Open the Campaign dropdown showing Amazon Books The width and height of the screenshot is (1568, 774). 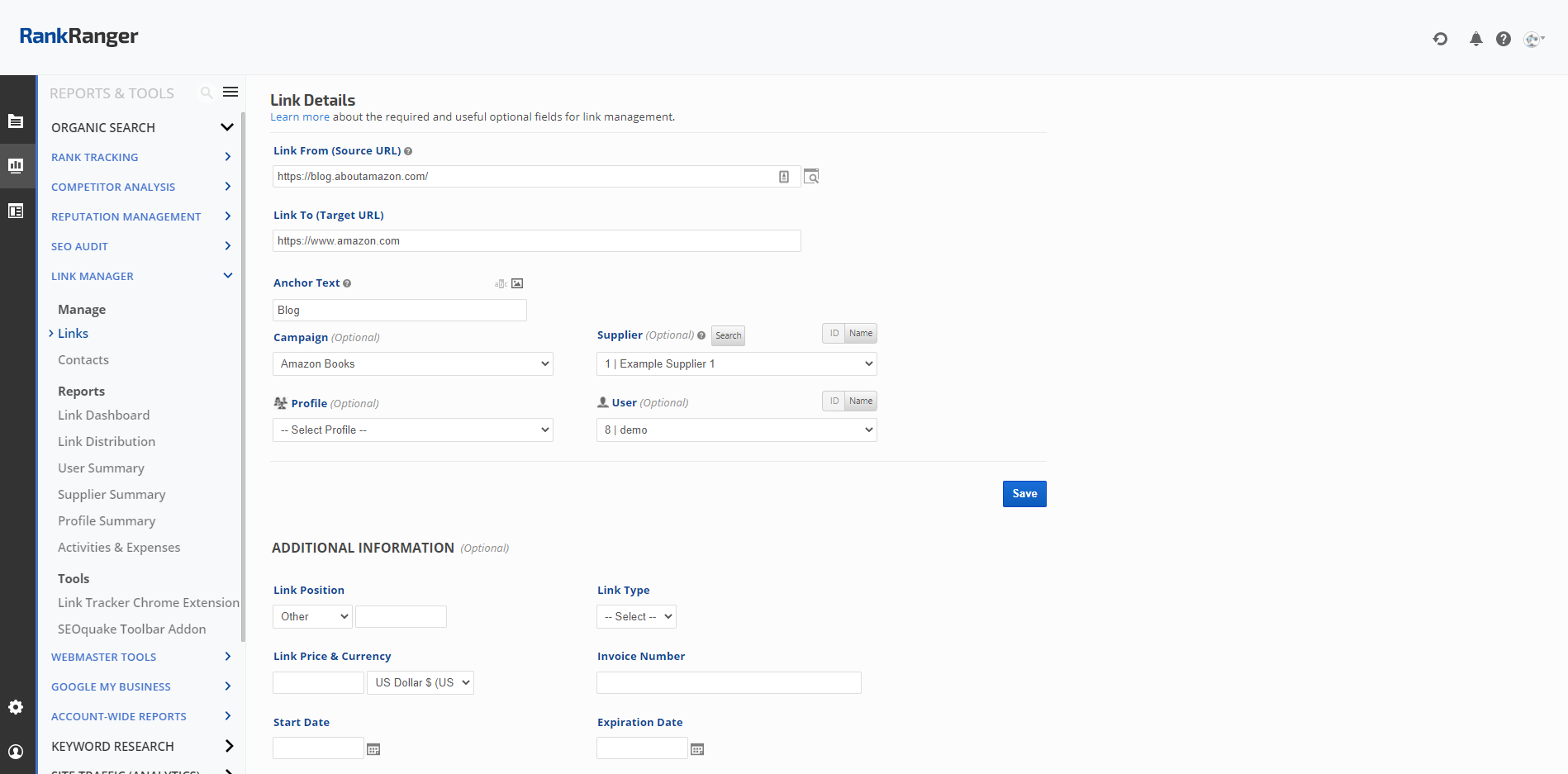pos(413,364)
